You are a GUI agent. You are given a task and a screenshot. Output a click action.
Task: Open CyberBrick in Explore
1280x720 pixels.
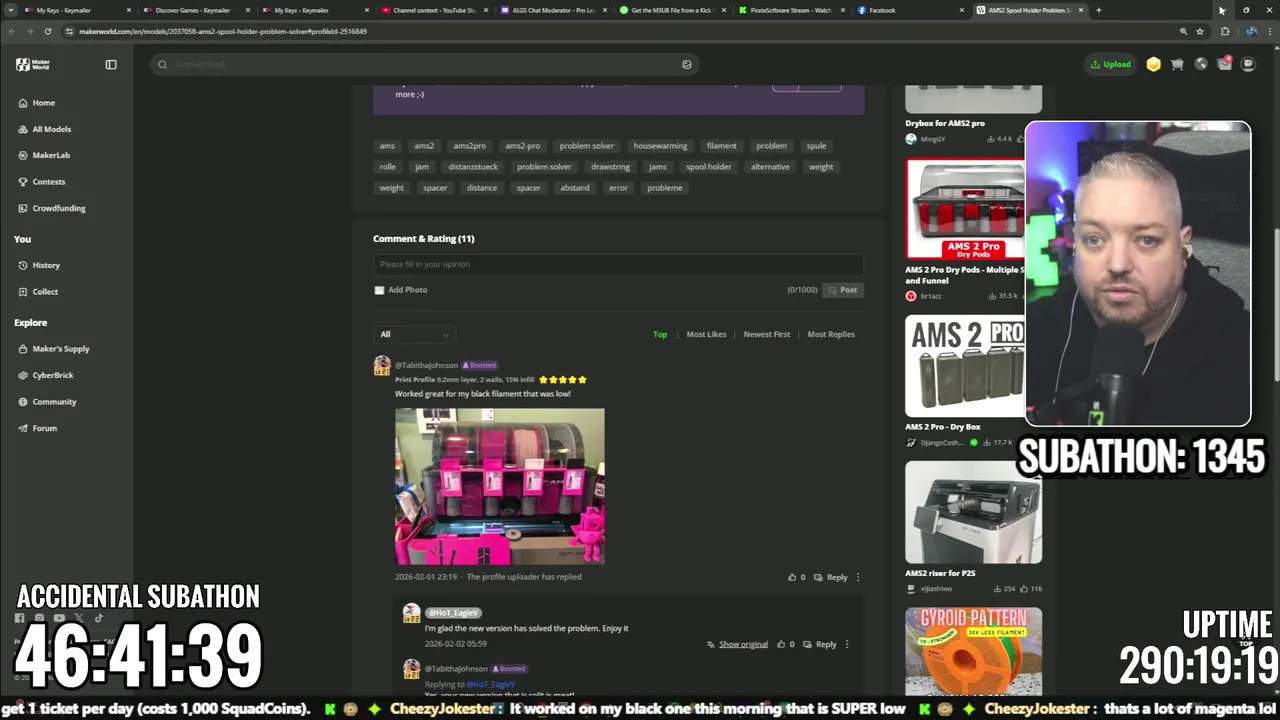click(45, 375)
